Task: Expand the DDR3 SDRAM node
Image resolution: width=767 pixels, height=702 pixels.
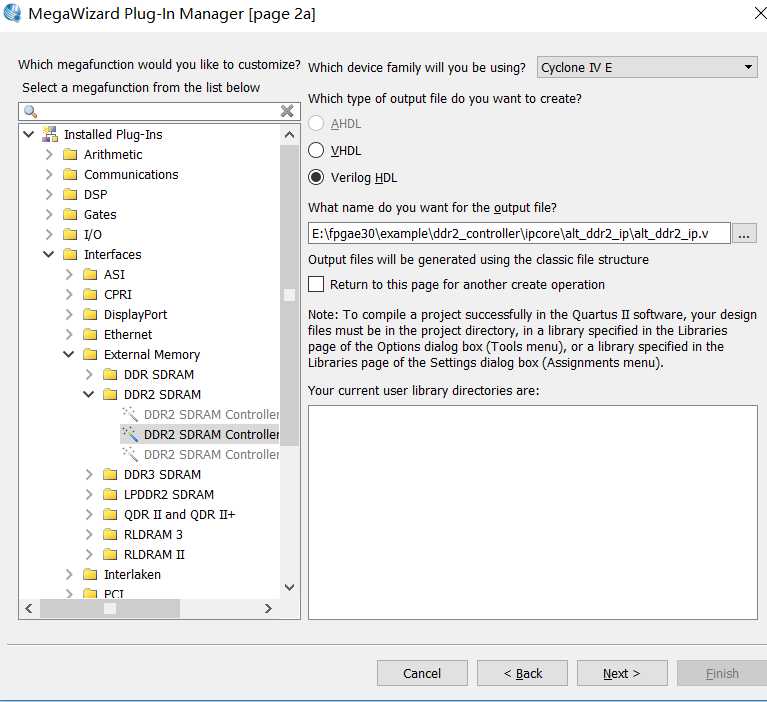Action: tap(89, 475)
